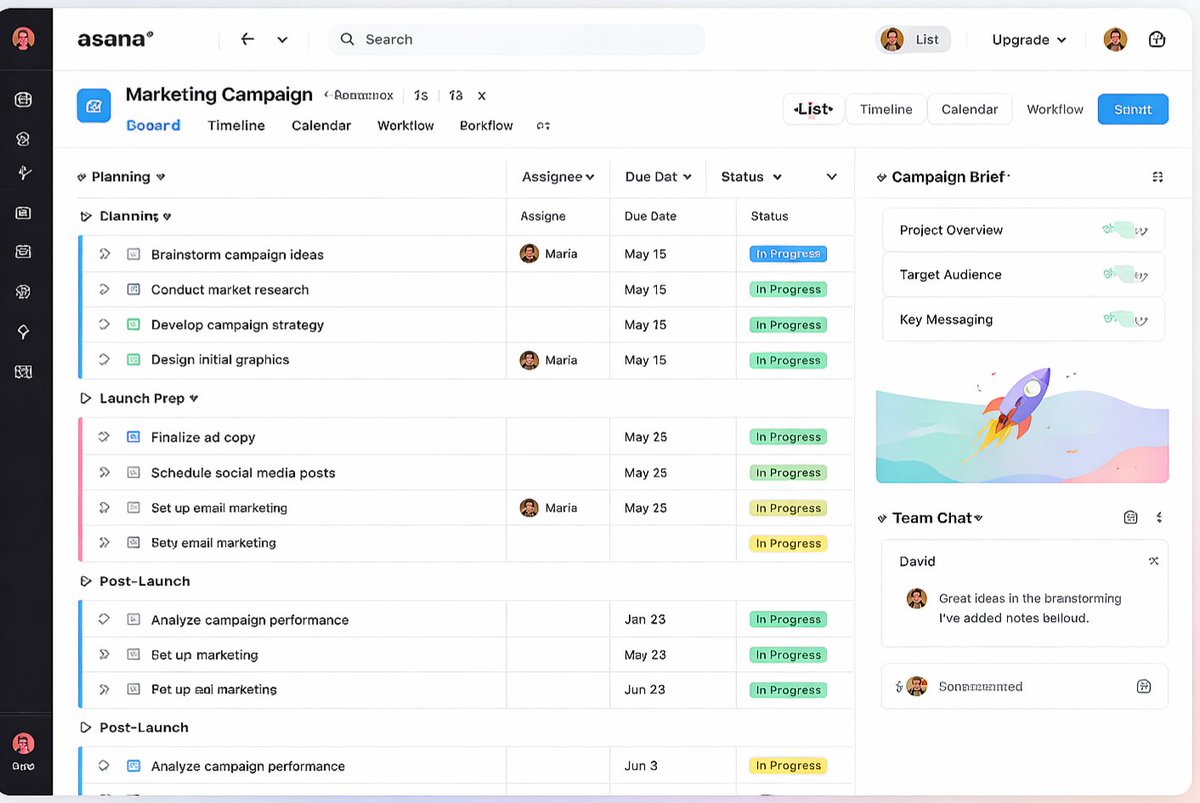Mark Brainstorm campaign ideas as complete
The height and width of the screenshot is (803, 1200).
tap(104, 254)
